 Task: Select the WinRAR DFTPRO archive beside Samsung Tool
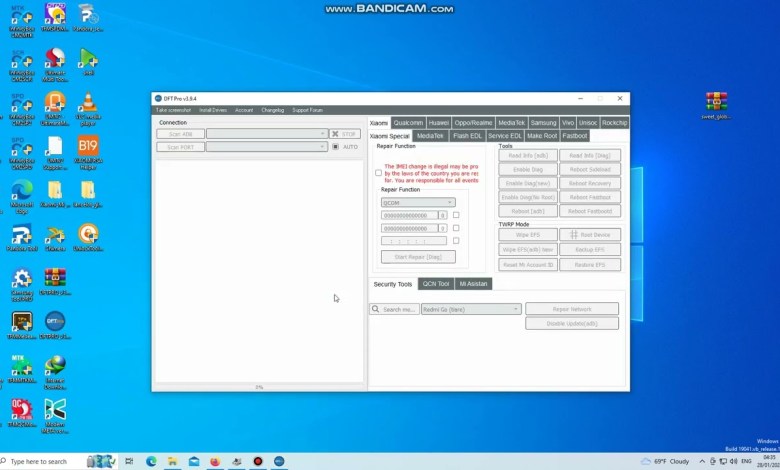point(55,281)
